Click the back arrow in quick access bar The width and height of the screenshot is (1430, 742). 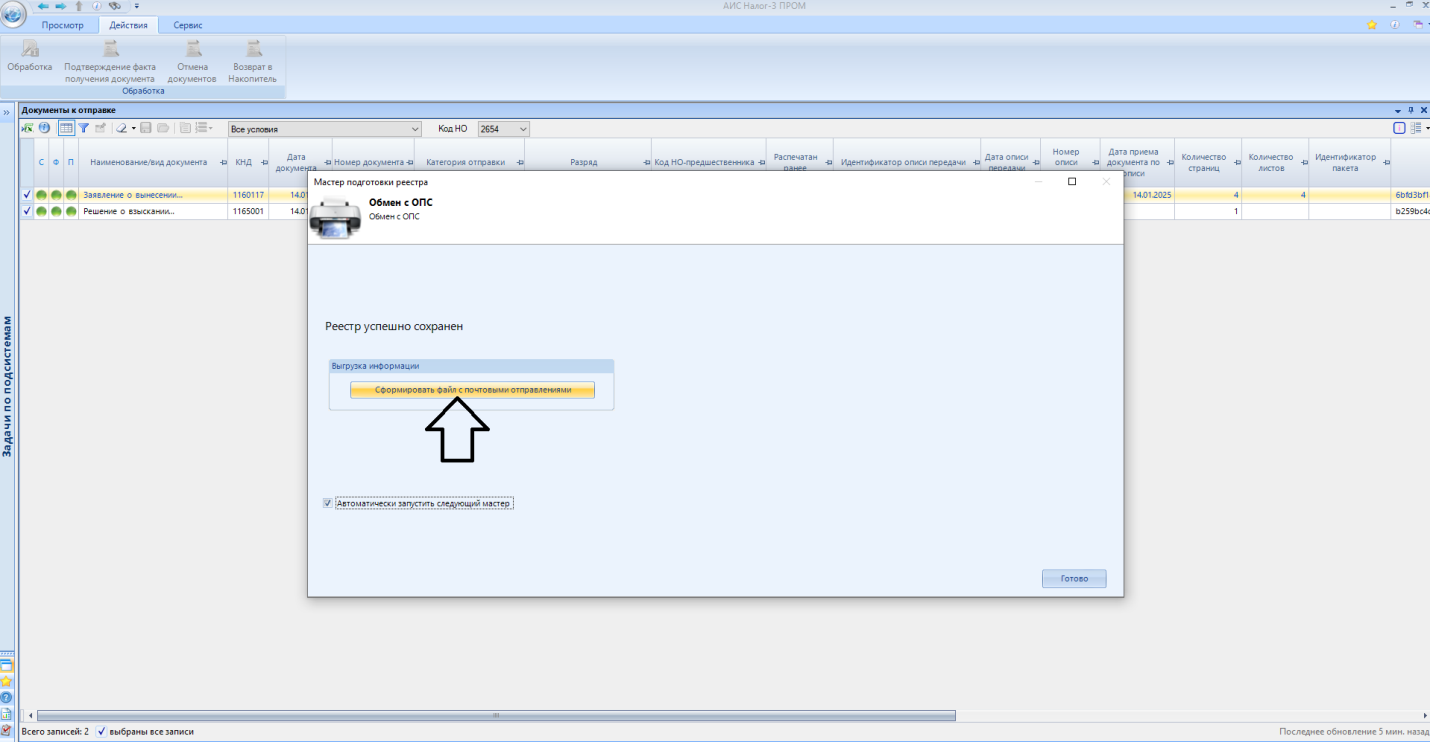[43, 6]
